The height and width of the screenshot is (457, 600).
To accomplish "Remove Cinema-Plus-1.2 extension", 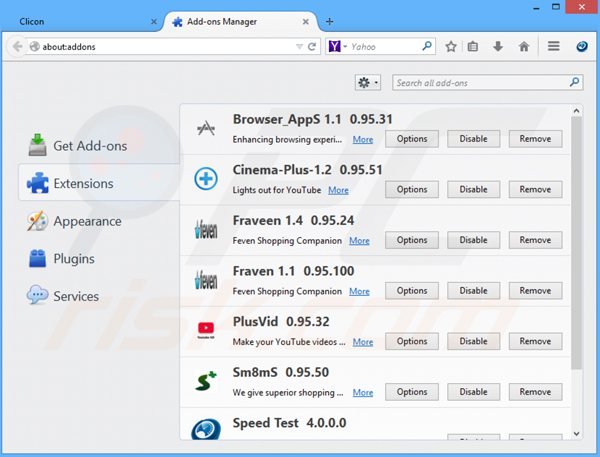I will [x=535, y=189].
